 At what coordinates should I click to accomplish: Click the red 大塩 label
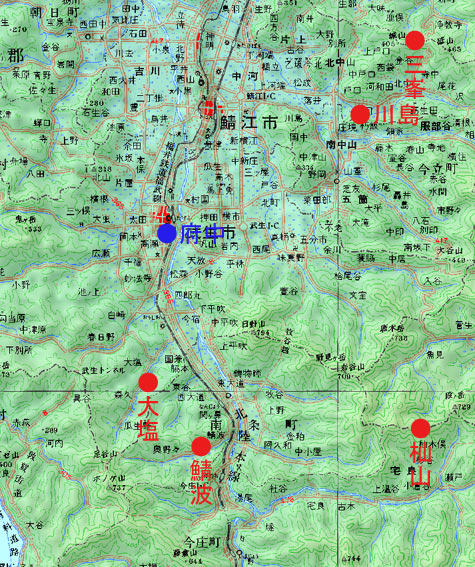148,419
